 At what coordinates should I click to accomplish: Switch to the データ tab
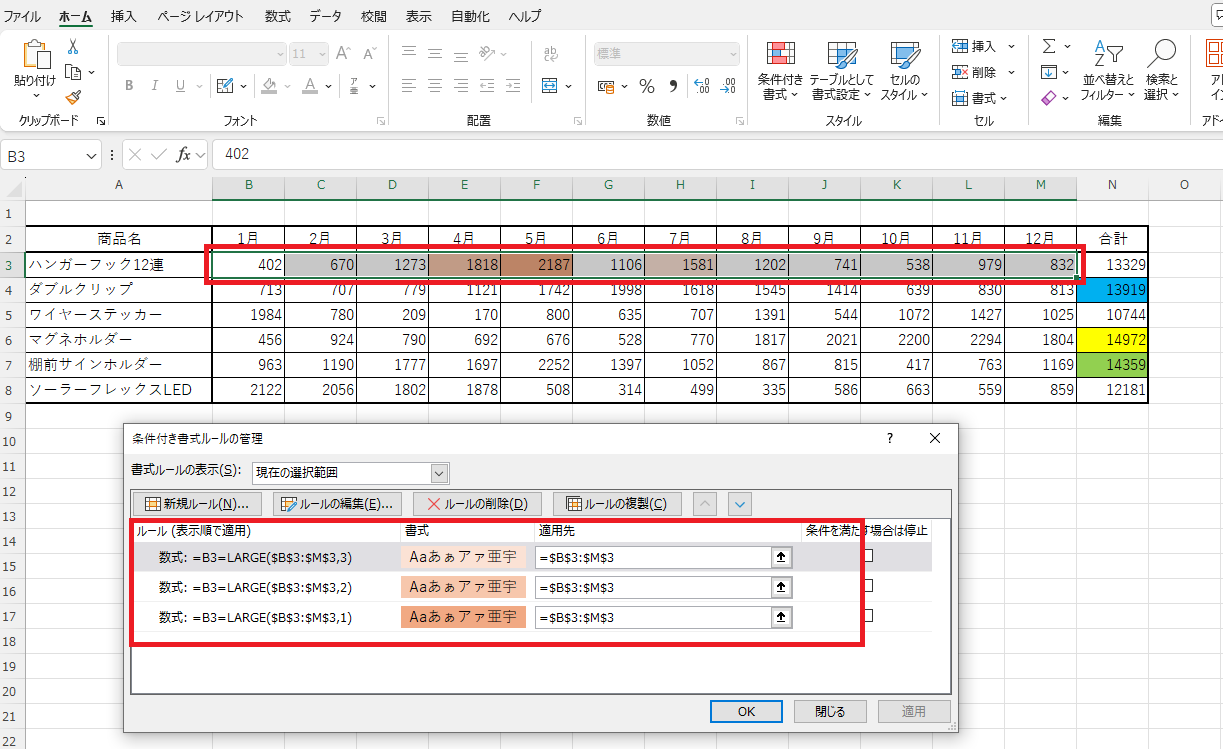325,16
